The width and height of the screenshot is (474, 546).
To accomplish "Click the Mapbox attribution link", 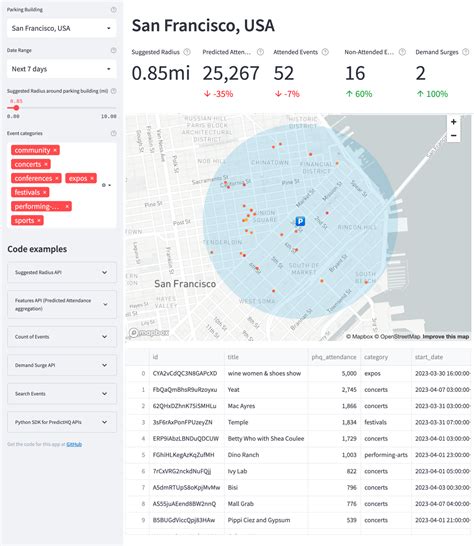I will tap(359, 337).
